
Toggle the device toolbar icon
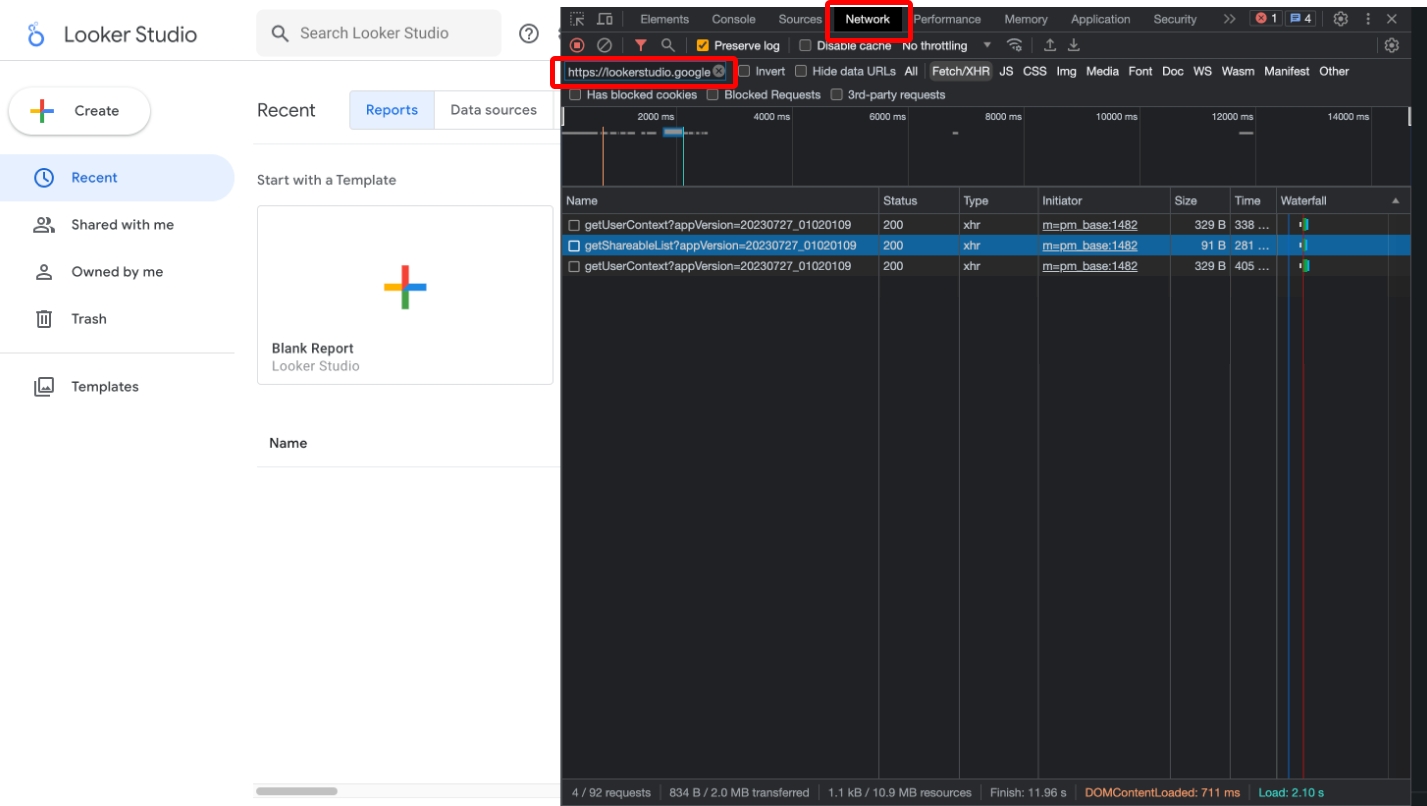(605, 19)
